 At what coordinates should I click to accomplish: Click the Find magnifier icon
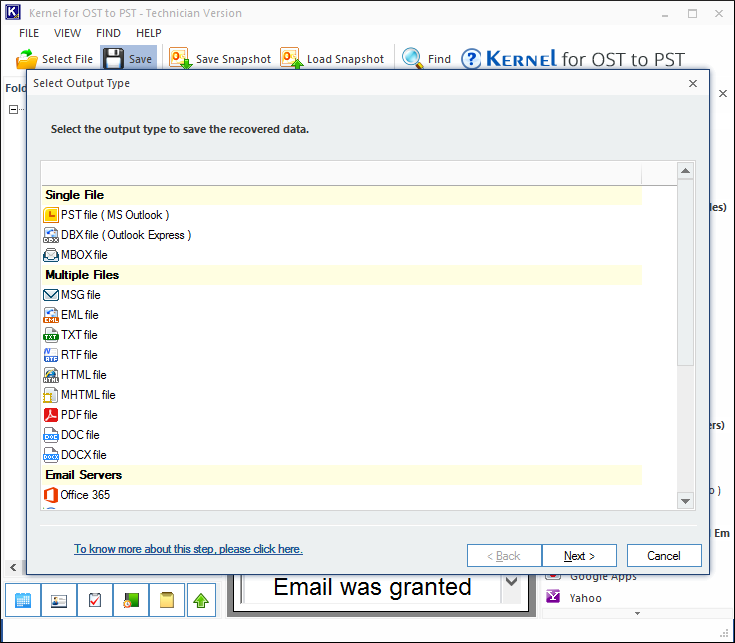point(412,59)
